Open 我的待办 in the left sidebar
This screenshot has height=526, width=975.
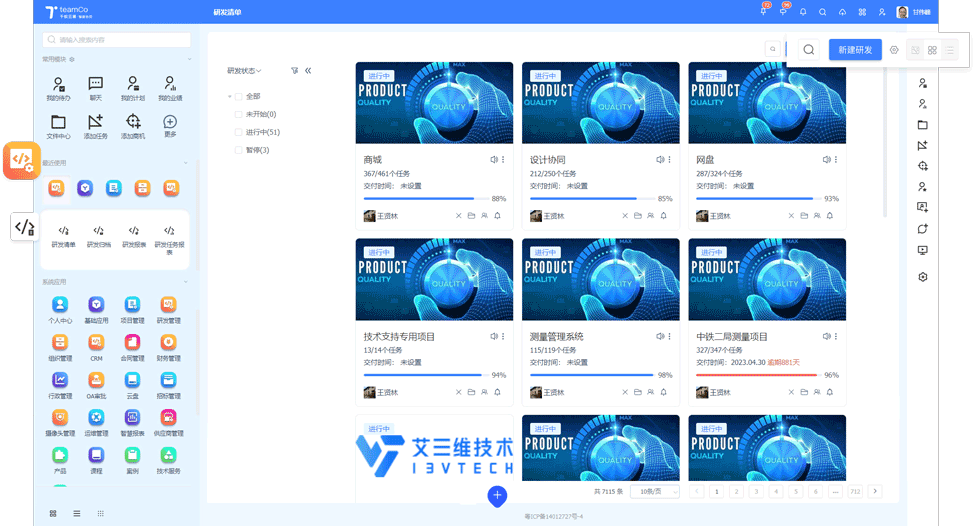[58, 88]
